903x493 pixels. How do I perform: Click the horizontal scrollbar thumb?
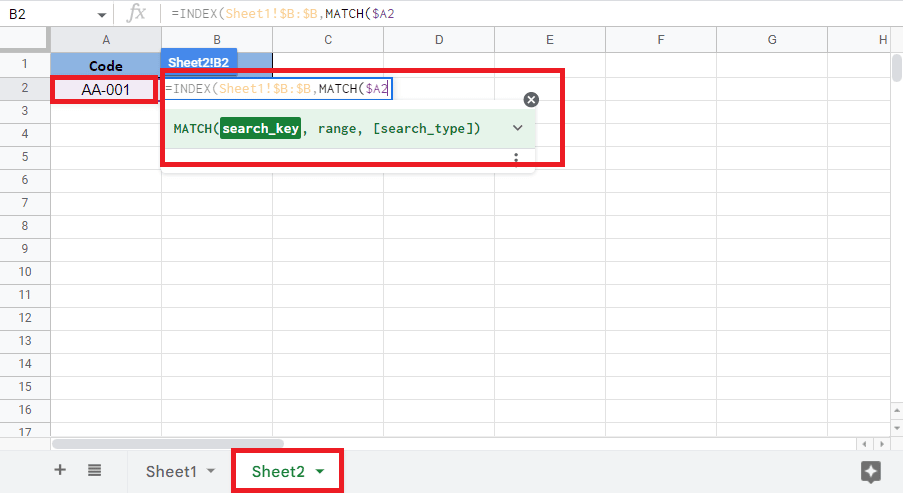point(168,443)
